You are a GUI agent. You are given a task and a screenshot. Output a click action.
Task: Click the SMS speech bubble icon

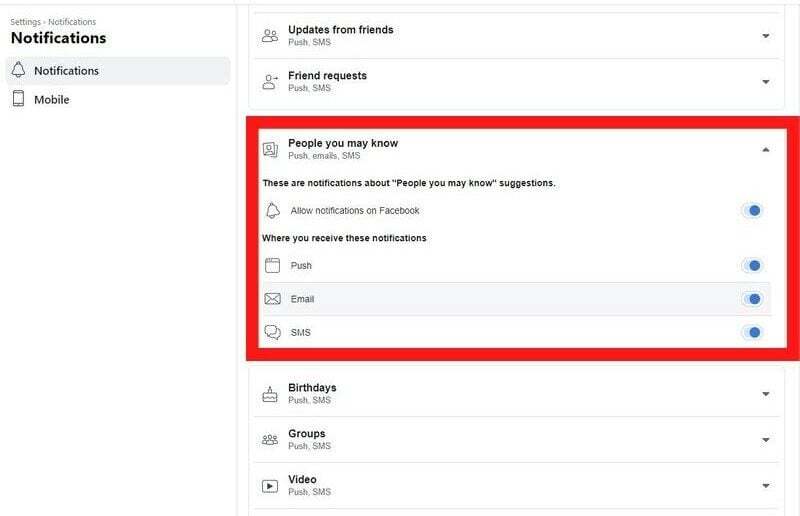coord(272,332)
